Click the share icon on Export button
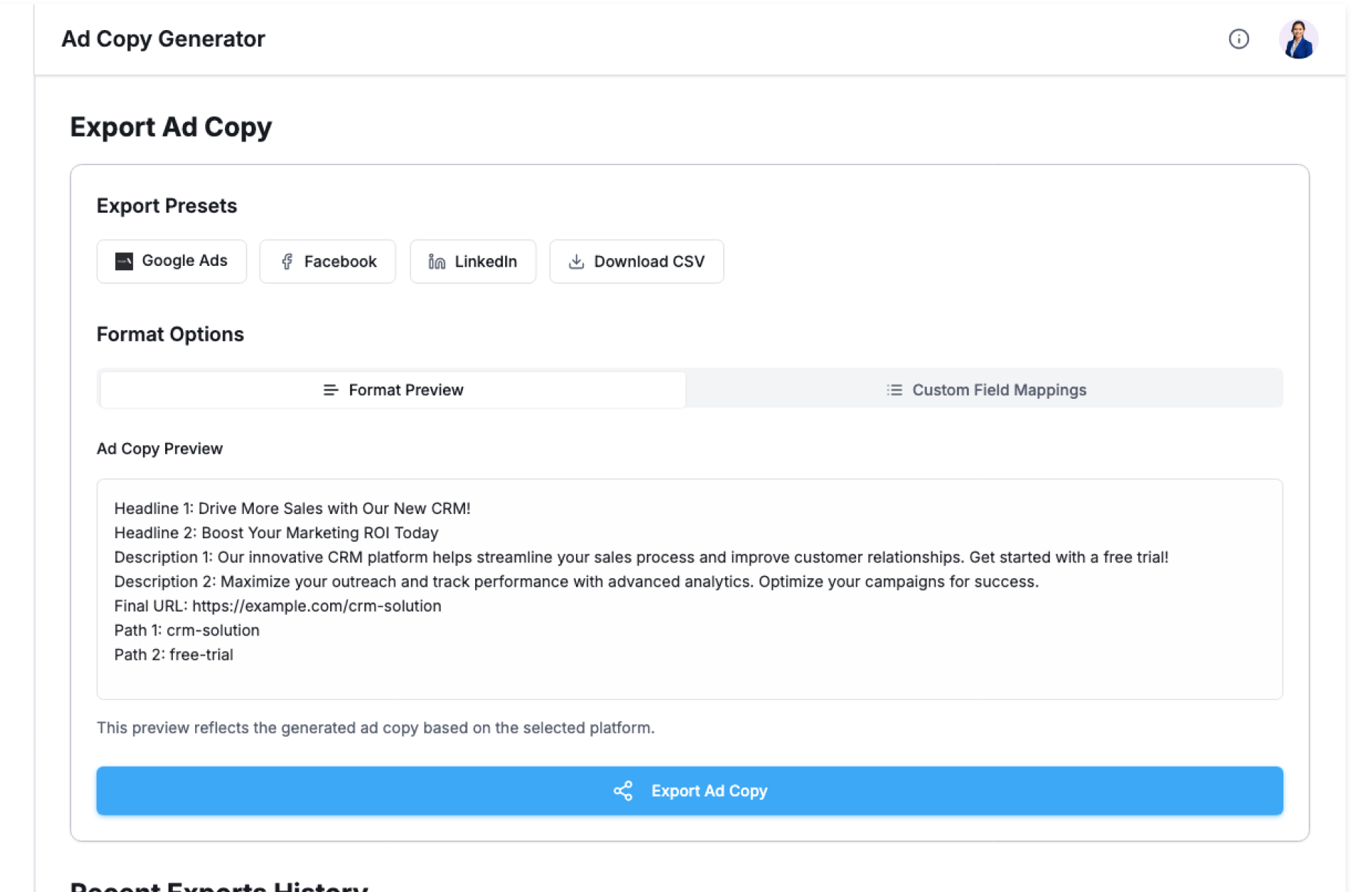Viewport: 1372px width, 892px height. (623, 791)
